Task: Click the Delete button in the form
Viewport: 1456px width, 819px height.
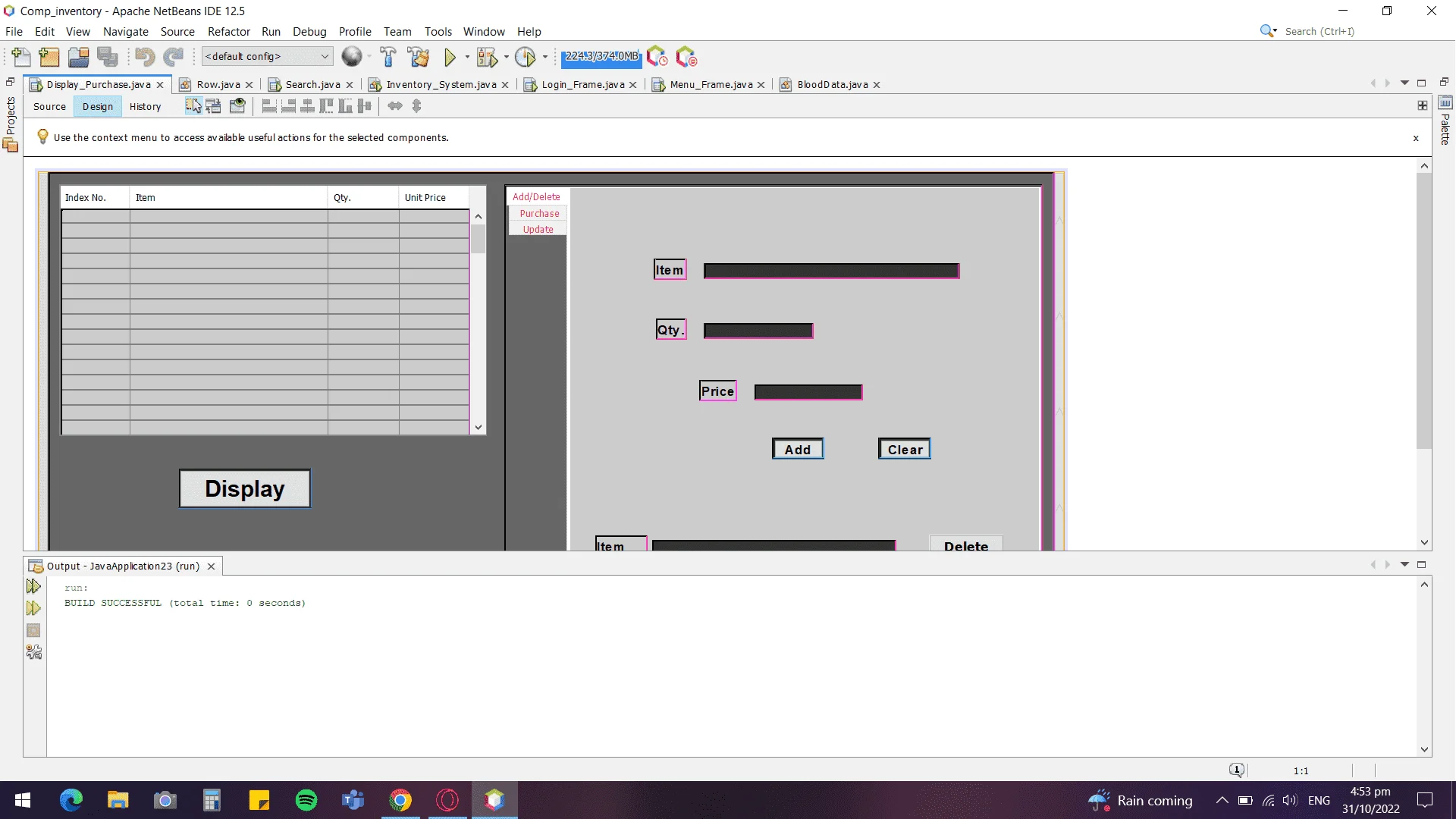Action: coord(966,544)
